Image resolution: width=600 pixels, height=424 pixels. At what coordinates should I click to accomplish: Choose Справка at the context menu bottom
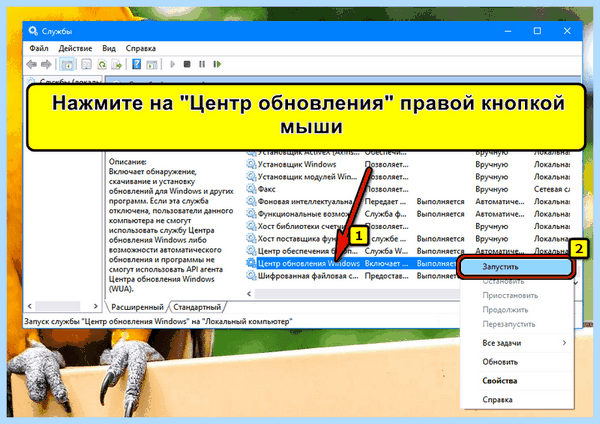pos(516,400)
